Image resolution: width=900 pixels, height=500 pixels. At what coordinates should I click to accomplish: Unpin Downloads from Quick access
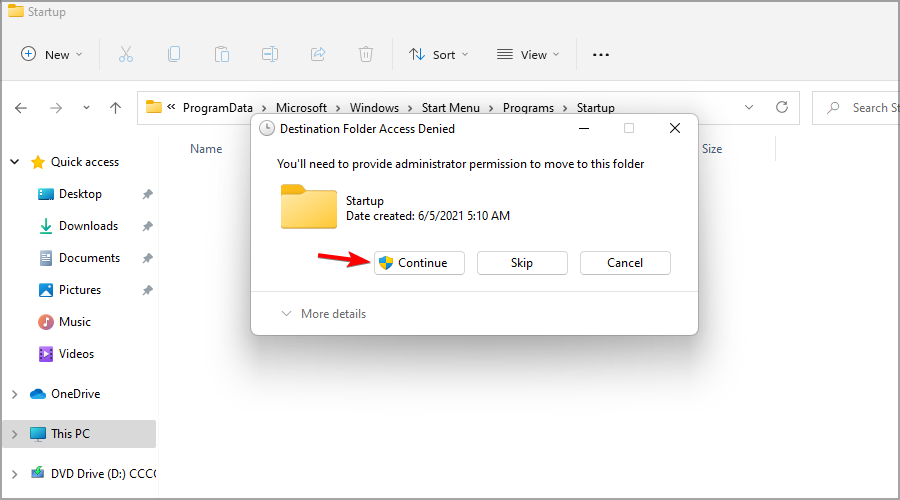(x=148, y=226)
